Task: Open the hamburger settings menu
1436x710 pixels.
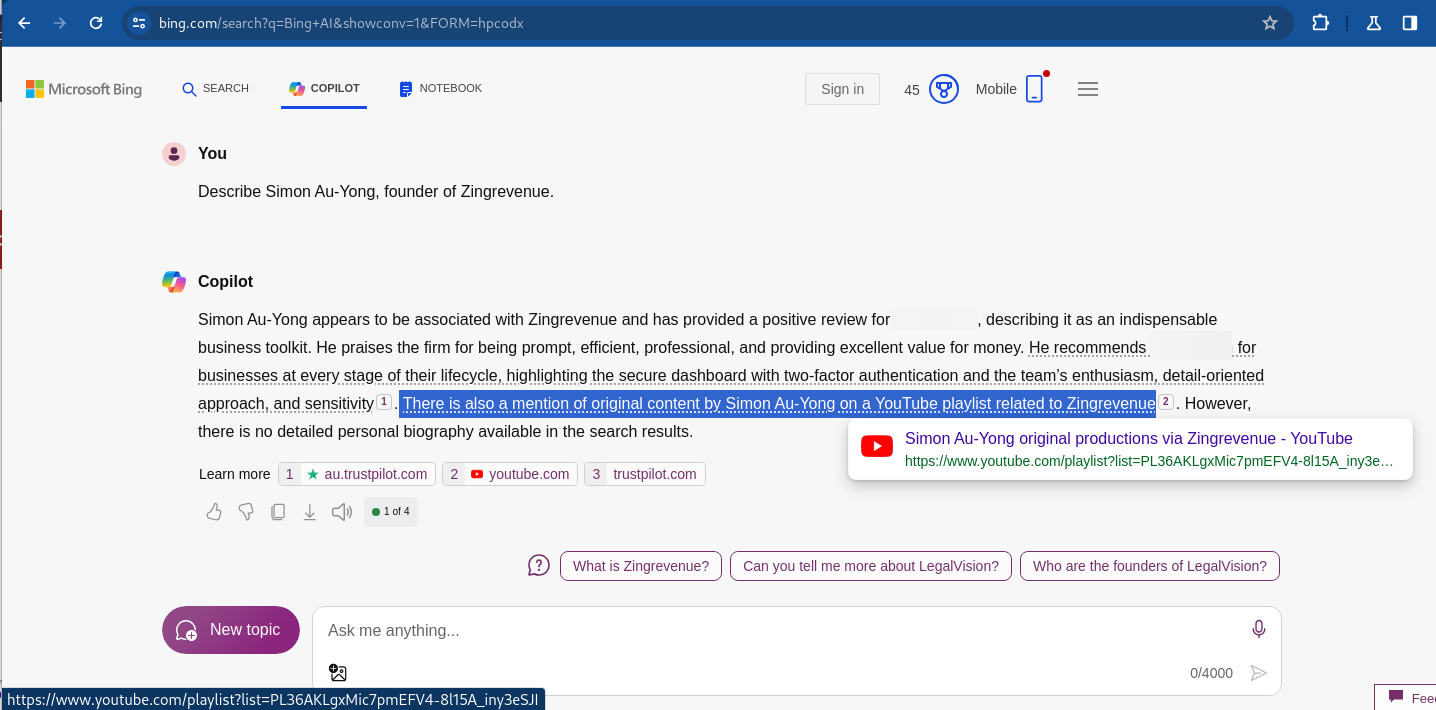Action: pos(1088,89)
